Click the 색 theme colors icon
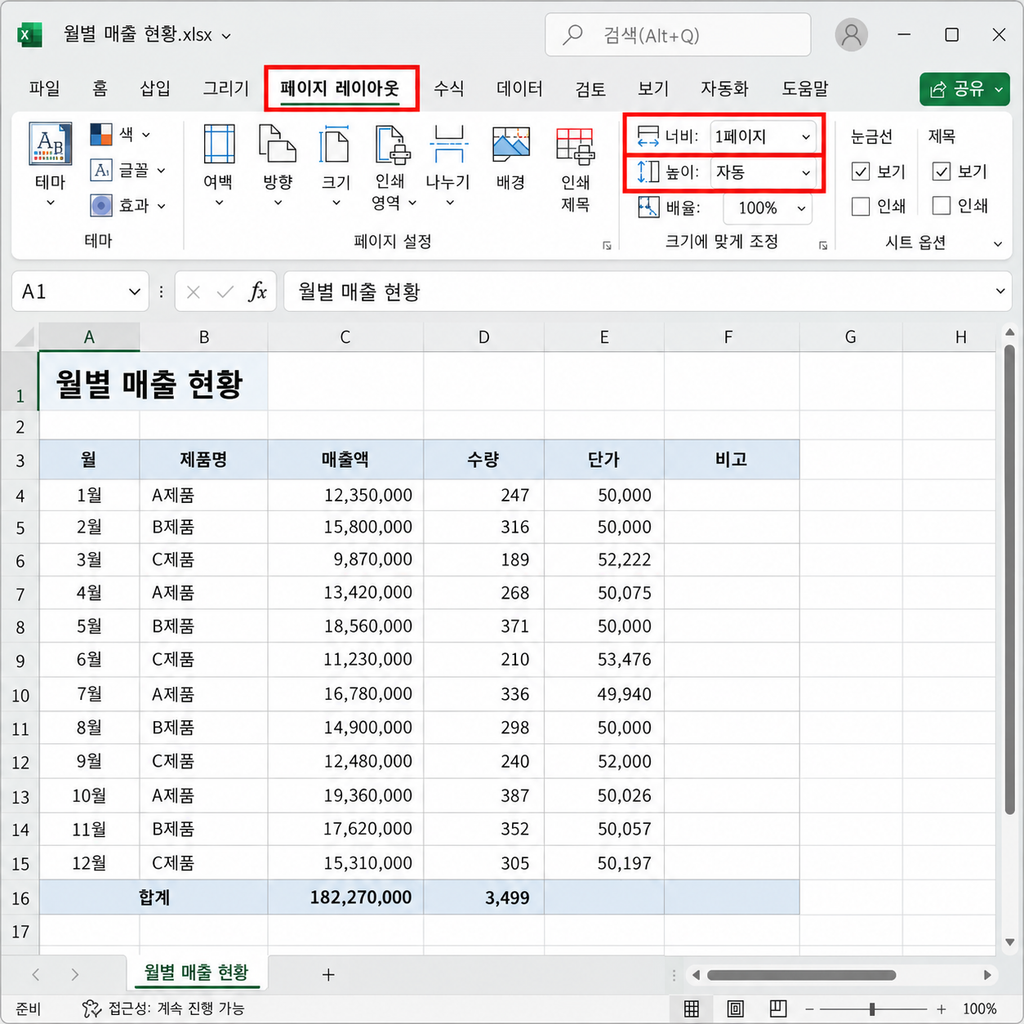Screen dimensions: 1024x1024 coord(101,135)
